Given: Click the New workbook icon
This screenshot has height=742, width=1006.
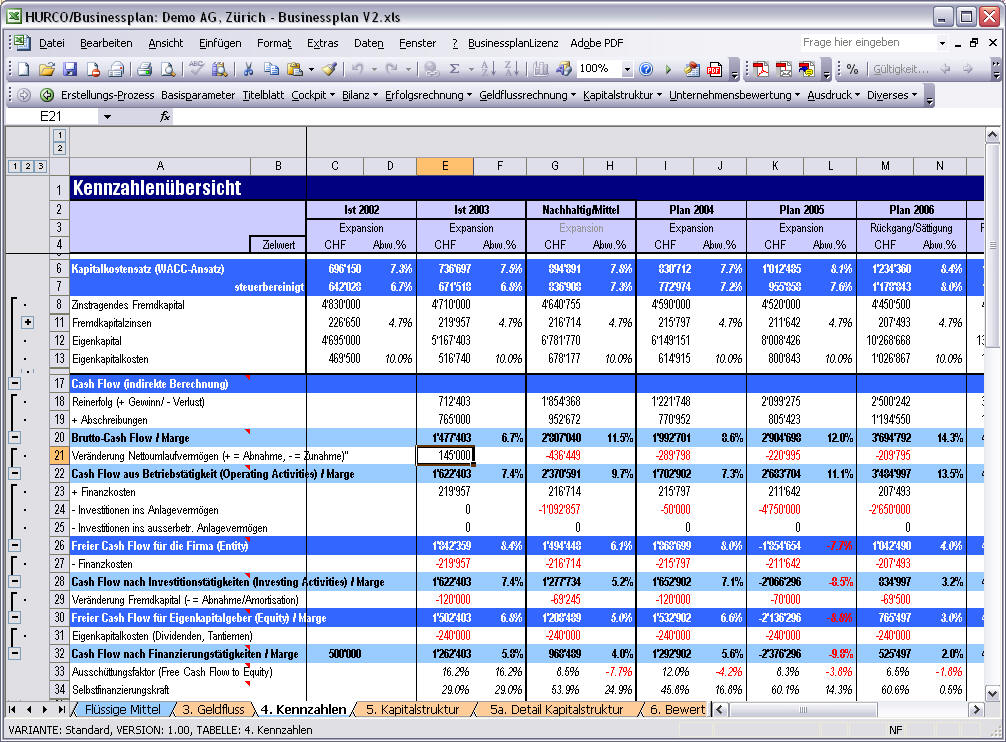Looking at the screenshot, I should tap(23, 69).
